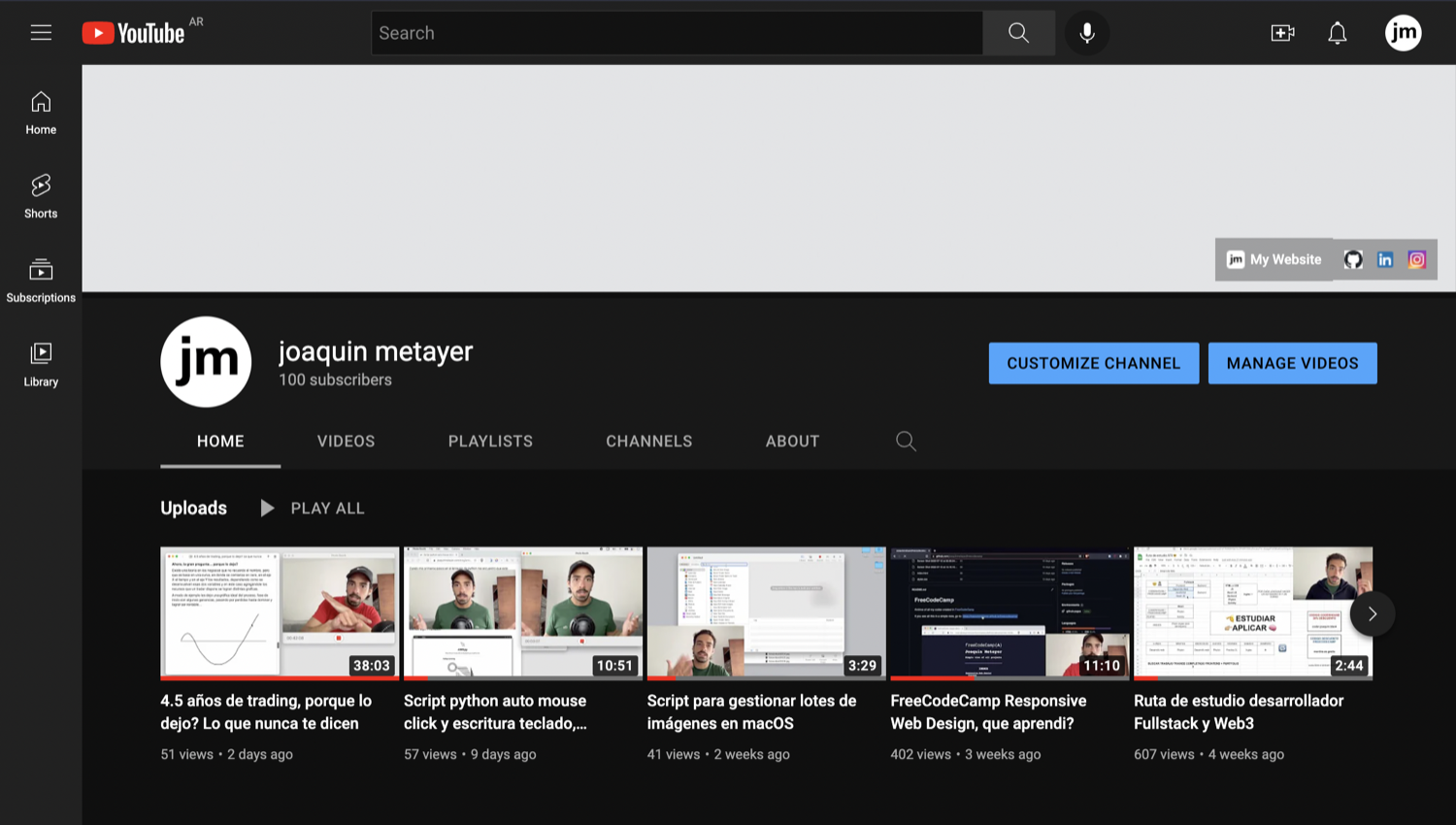Search within channel using magnifier icon

pos(906,442)
